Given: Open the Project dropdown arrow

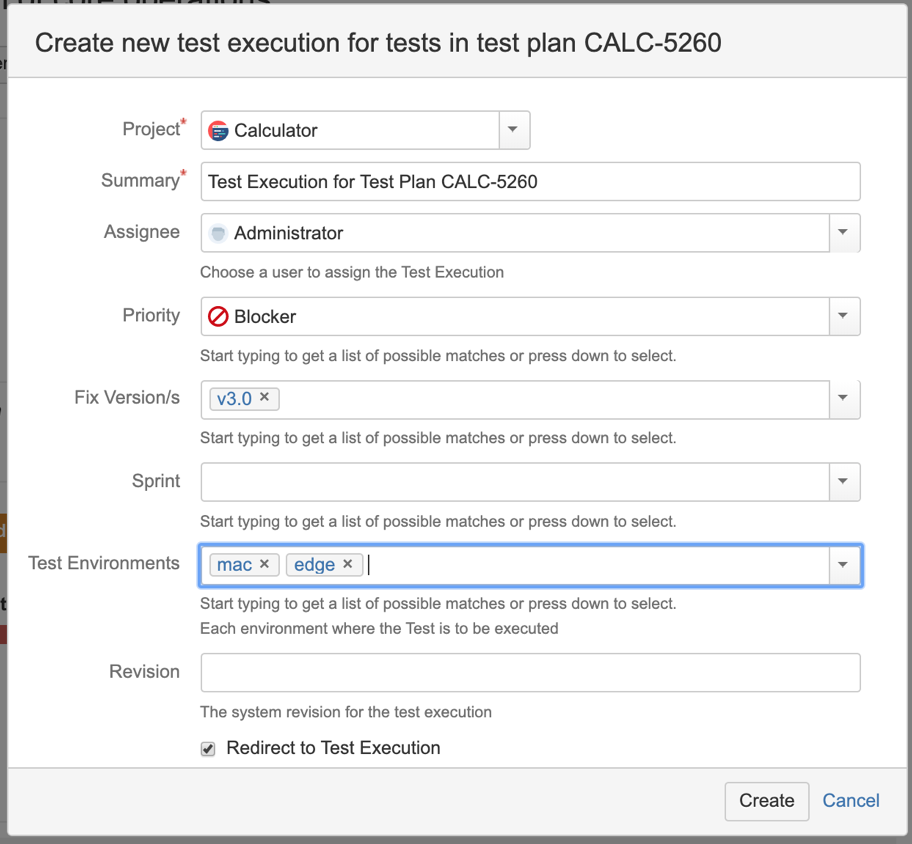Looking at the screenshot, I should (x=514, y=130).
